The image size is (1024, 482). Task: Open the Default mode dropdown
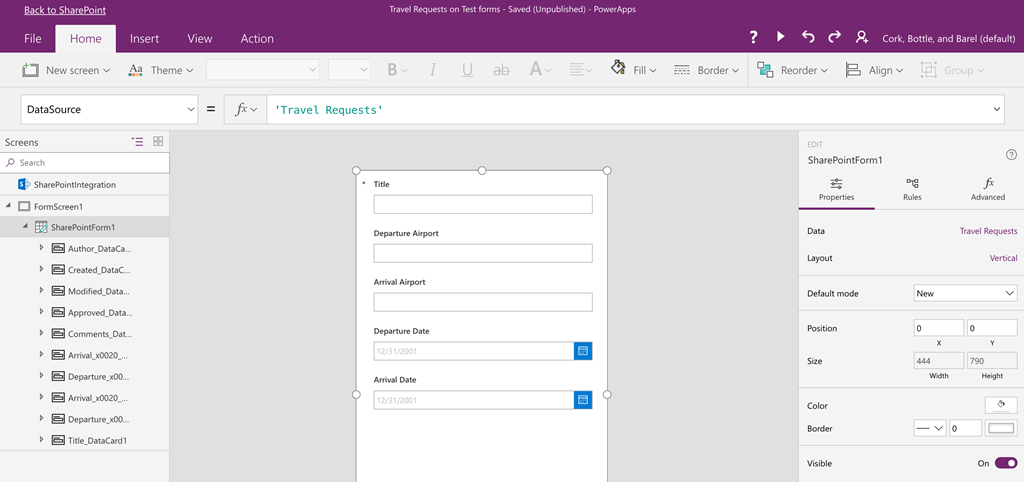click(965, 293)
